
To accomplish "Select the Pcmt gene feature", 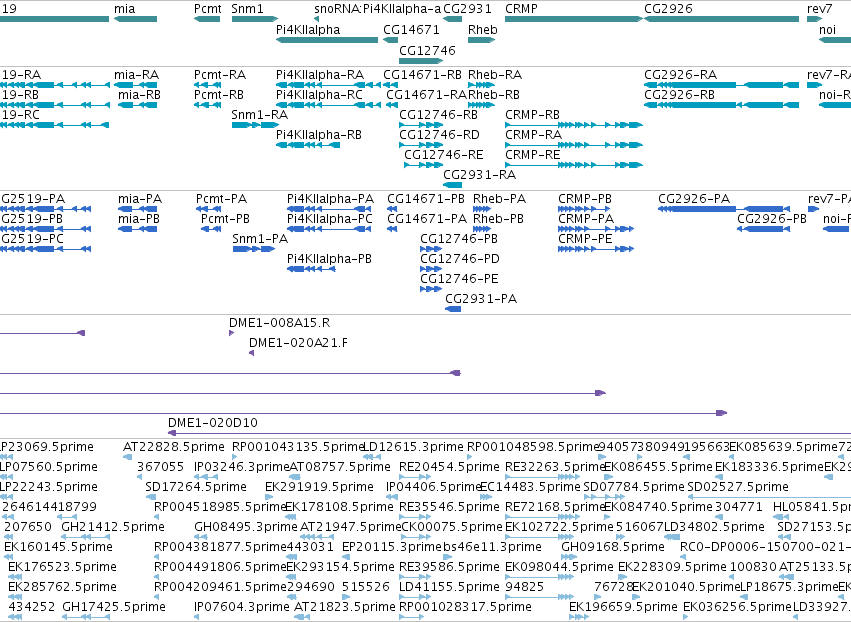I will click(x=207, y=19).
